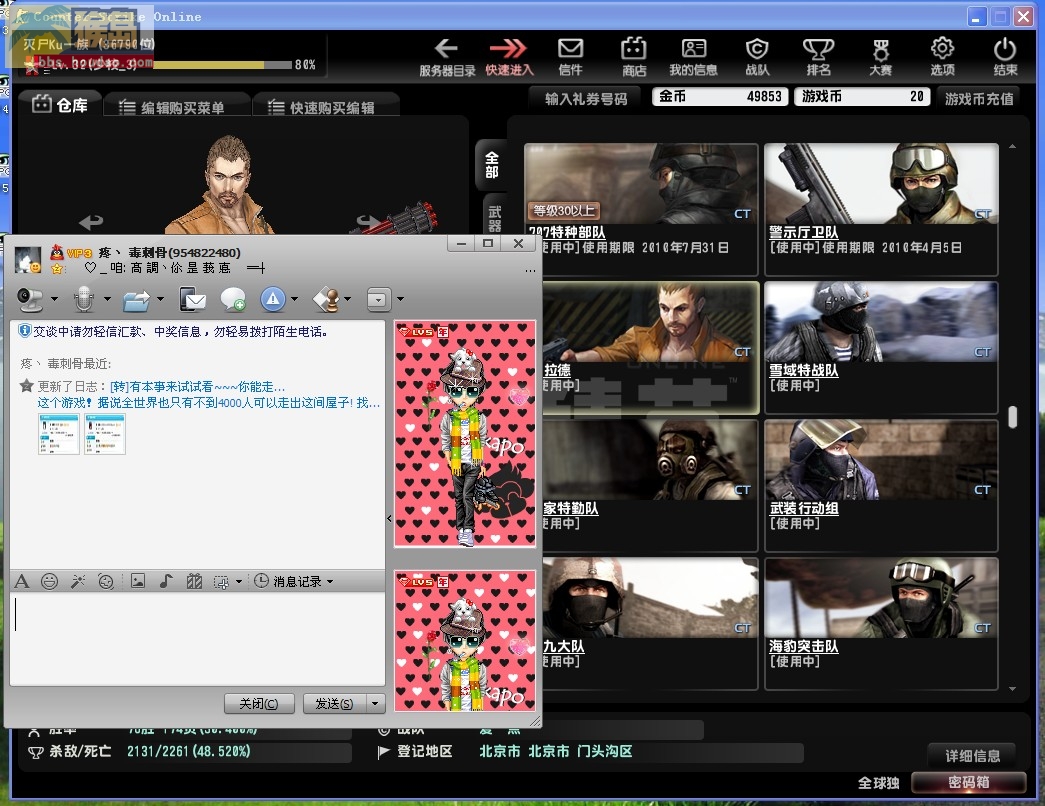The width and height of the screenshot is (1045, 806).
Task: Send a window shake icon
Action: tap(106, 581)
